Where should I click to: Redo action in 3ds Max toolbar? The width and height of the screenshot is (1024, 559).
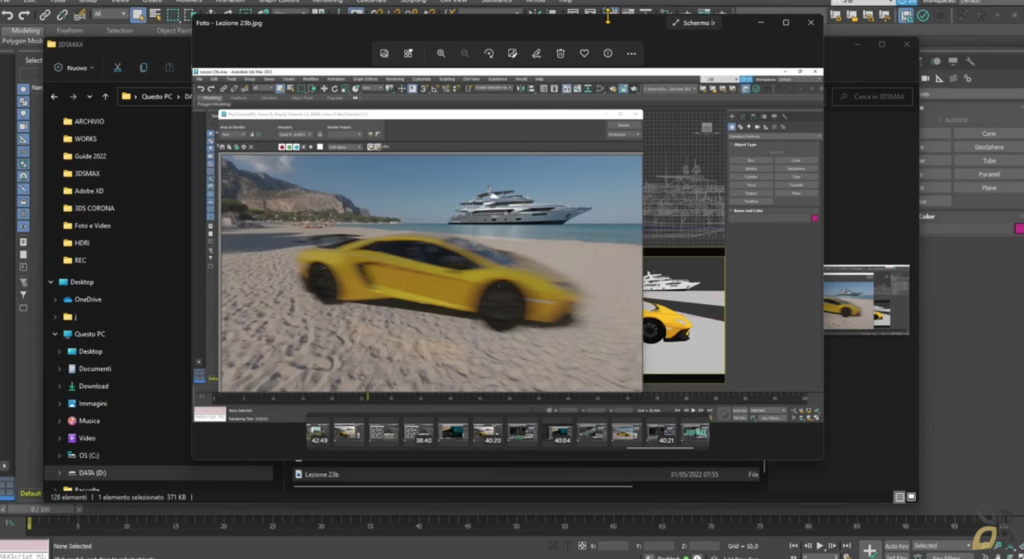[x=24, y=14]
